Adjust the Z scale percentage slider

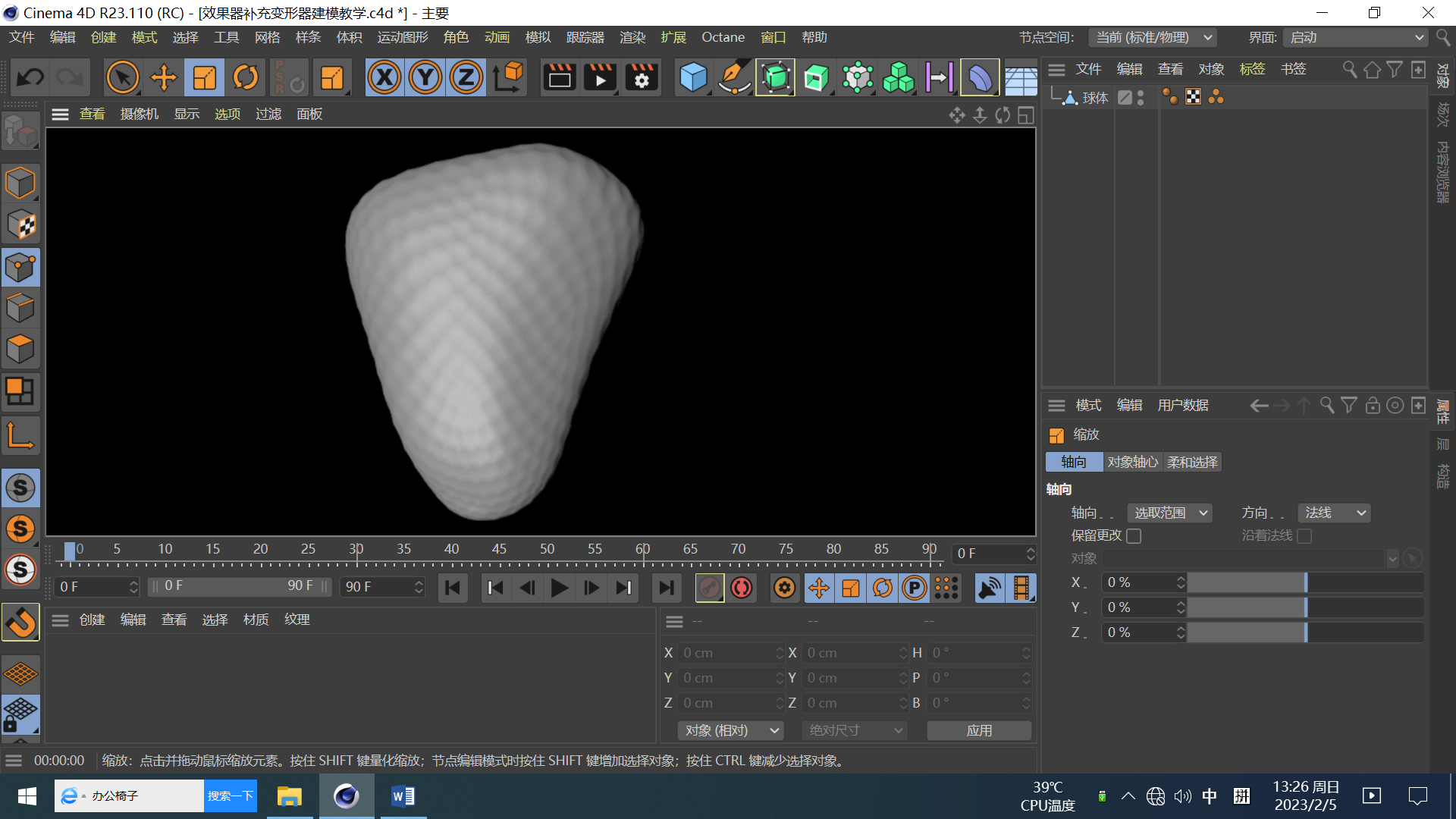pyautogui.click(x=1304, y=632)
